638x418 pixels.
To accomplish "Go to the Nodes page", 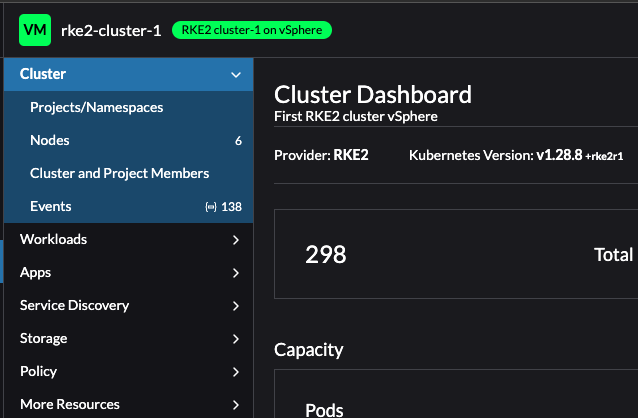I will click(x=129, y=140).
